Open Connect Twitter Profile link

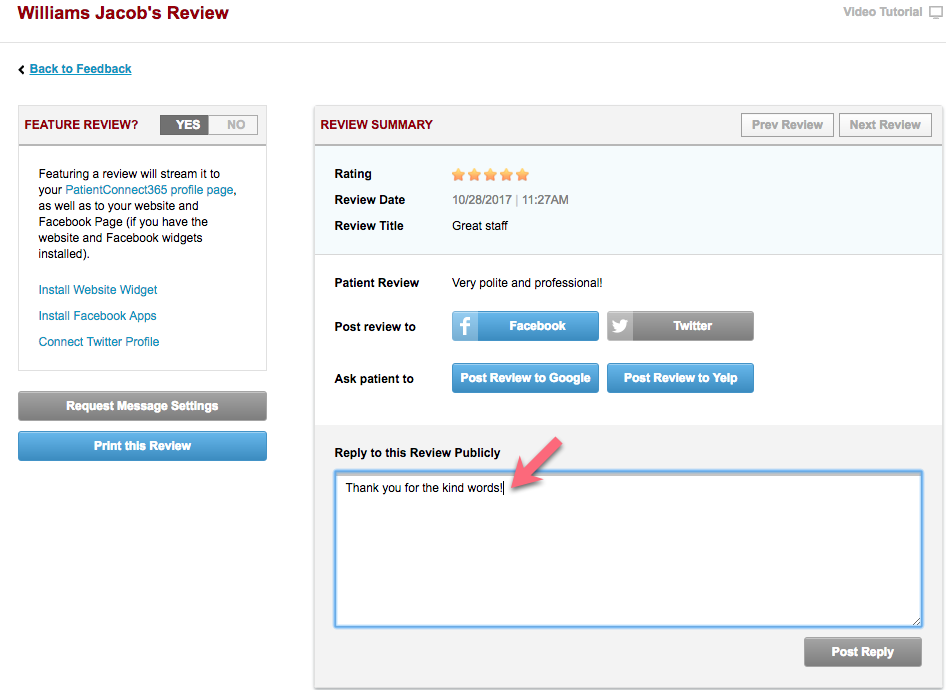click(x=99, y=342)
